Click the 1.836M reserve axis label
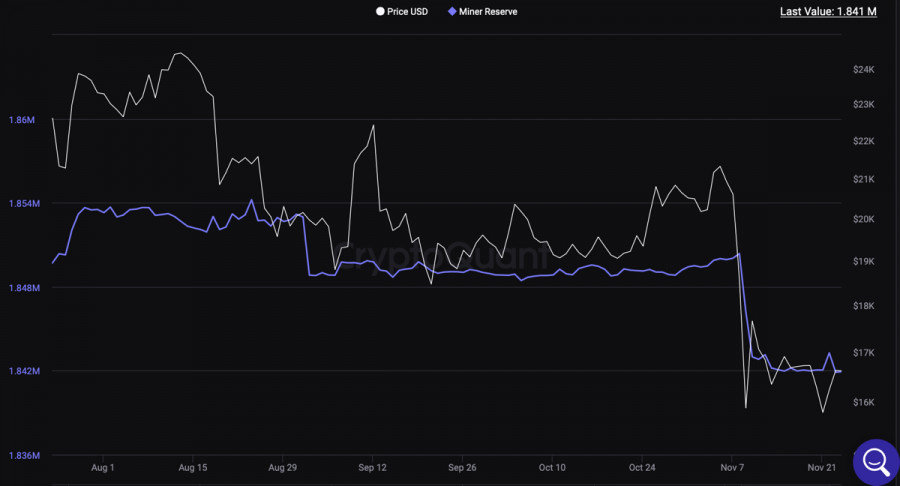This screenshot has height=486, width=900. [x=22, y=456]
